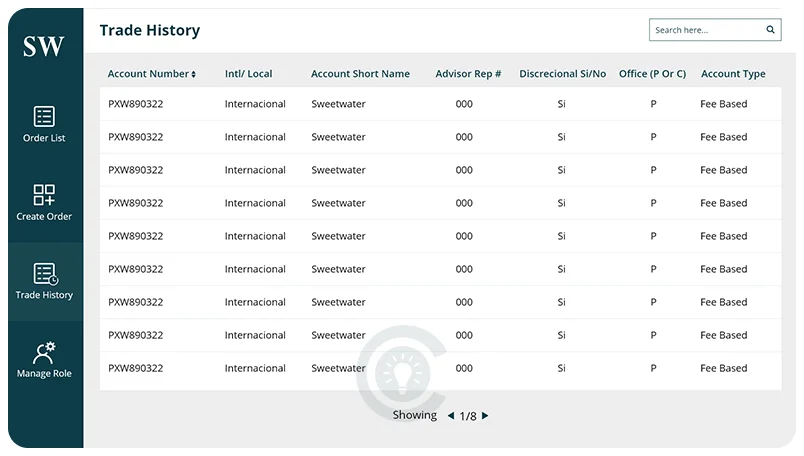This screenshot has width=804, height=456.
Task: Click the Office (P Or C) header
Action: tap(652, 74)
